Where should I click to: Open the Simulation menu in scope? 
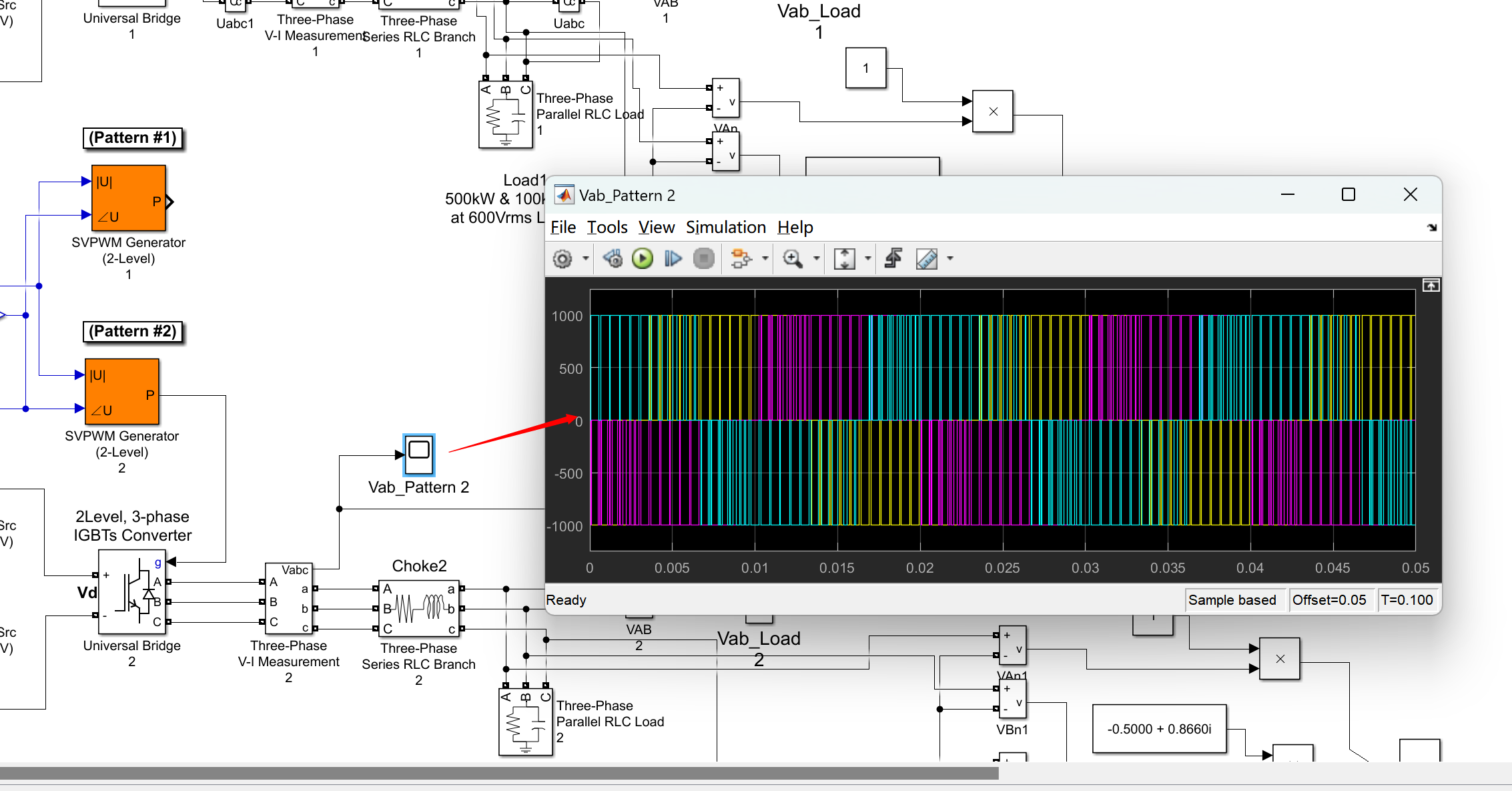click(x=725, y=228)
